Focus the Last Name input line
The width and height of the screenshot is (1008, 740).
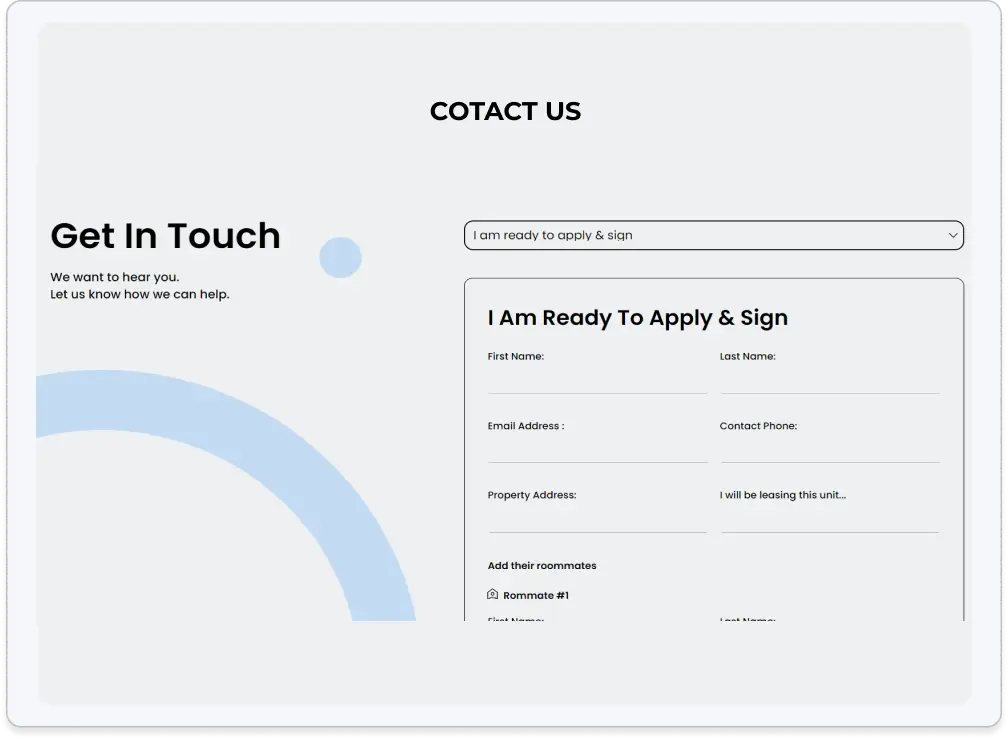(829, 380)
